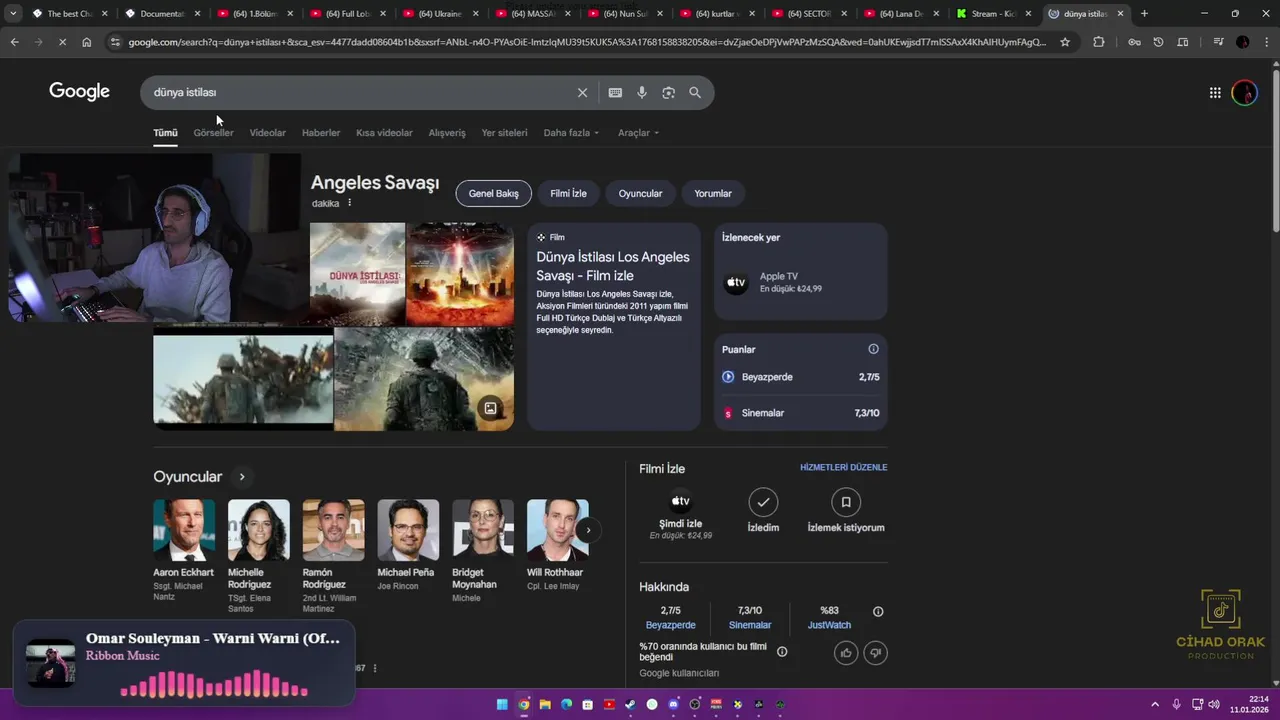
Task: Clear the search box with the X icon
Action: point(582,92)
